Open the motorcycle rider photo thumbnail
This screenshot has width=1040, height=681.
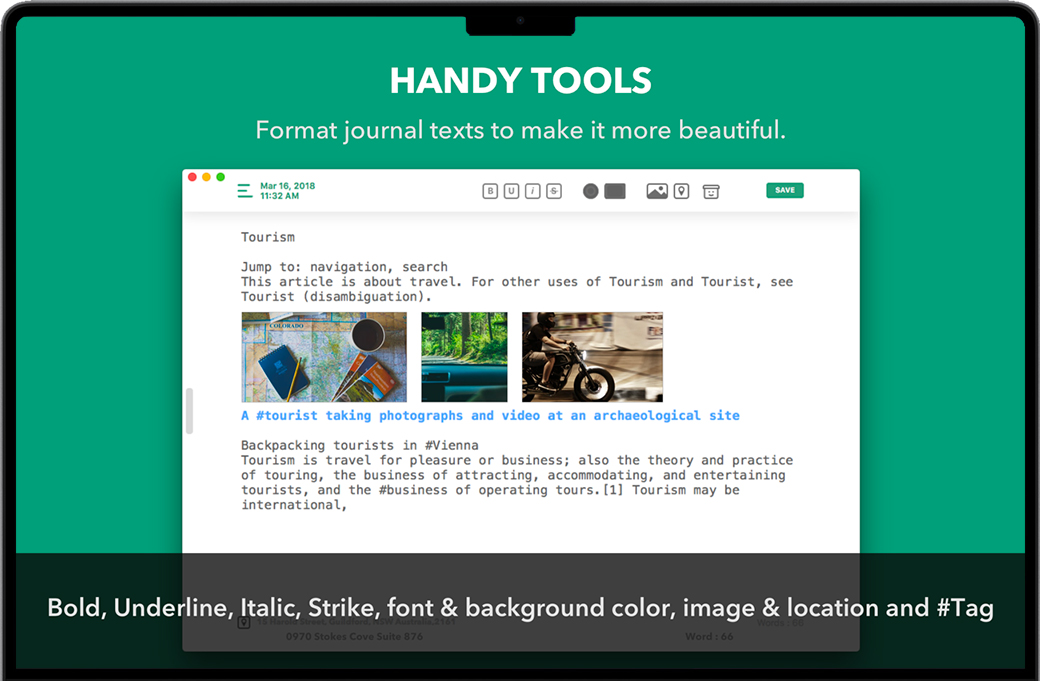[592, 357]
